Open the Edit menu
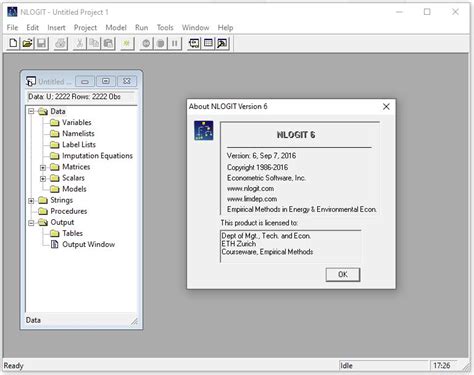Viewport: 474px width, 375px height. [32, 28]
